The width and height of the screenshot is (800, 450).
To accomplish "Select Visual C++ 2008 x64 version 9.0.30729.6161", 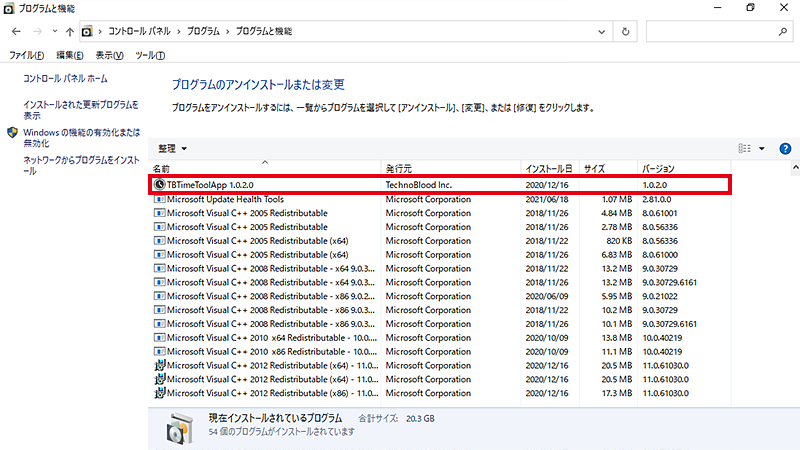I will 440,282.
